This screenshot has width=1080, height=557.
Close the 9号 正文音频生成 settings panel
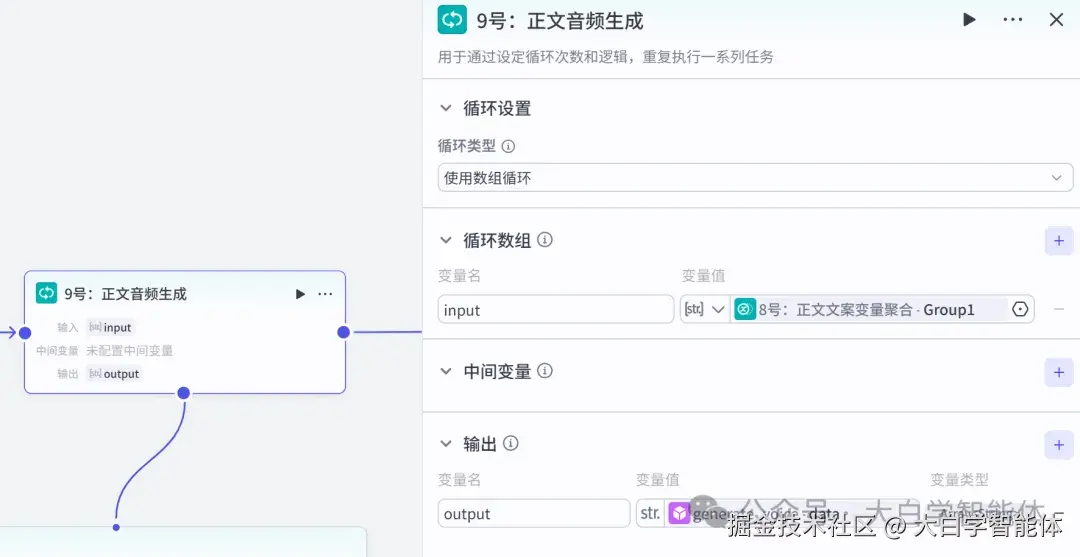[x=1056, y=20]
